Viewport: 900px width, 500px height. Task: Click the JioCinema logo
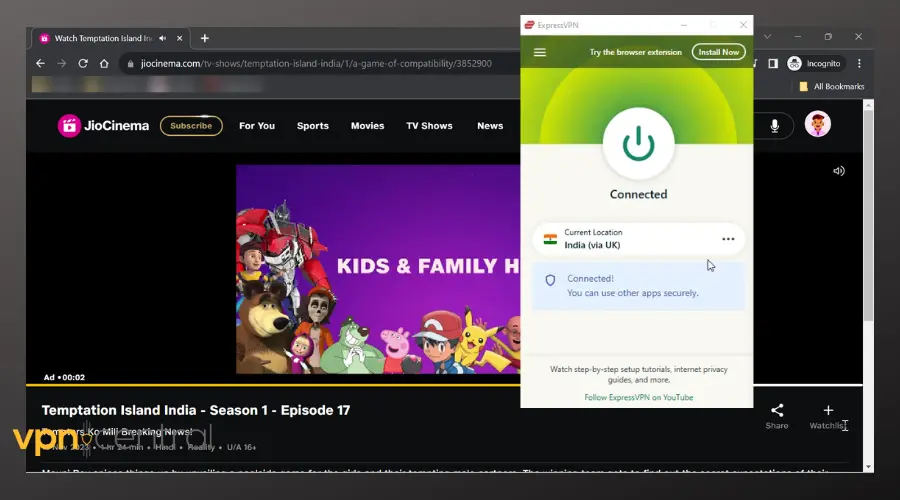[x=103, y=126]
